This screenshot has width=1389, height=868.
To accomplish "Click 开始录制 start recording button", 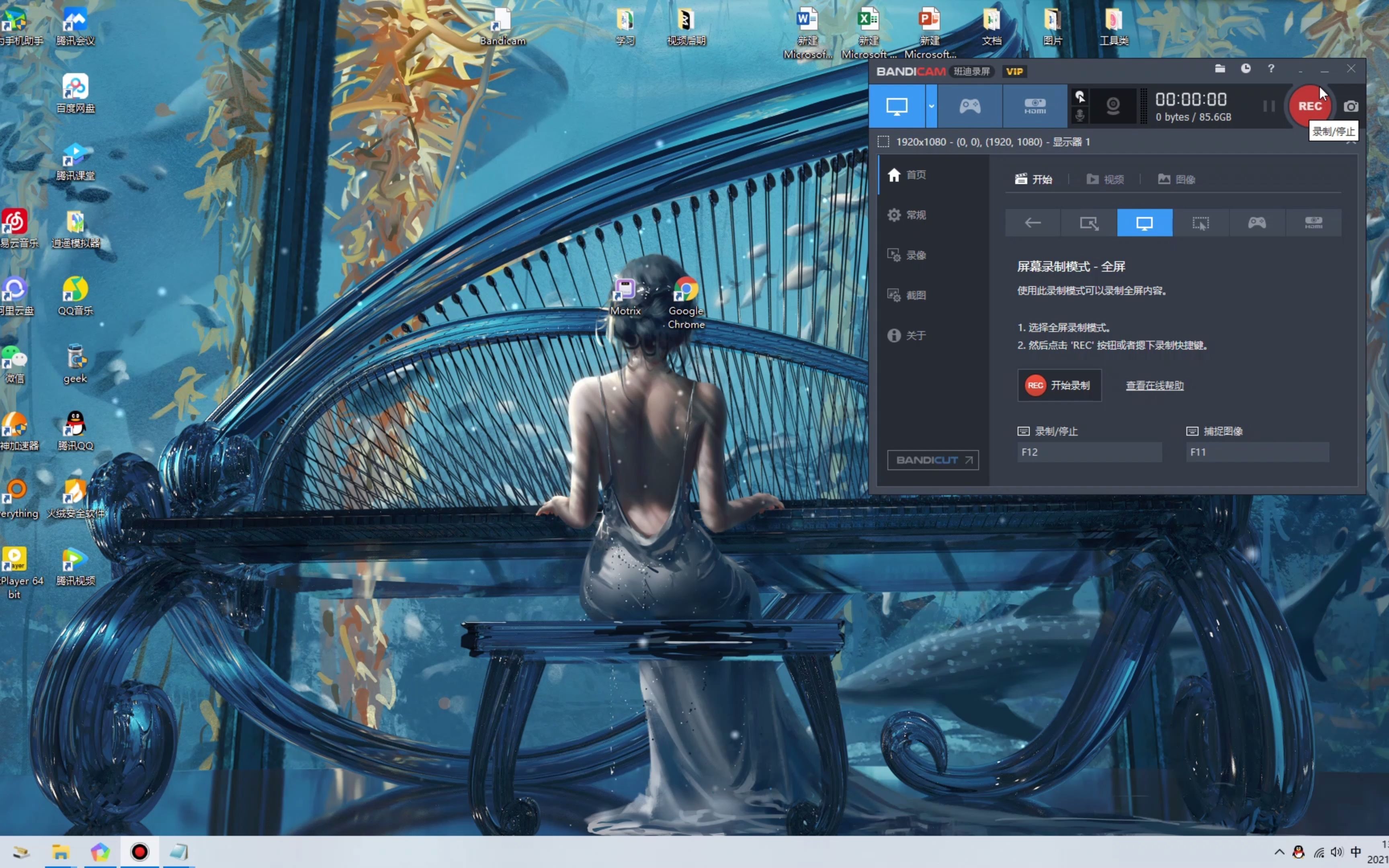I will pos(1059,385).
